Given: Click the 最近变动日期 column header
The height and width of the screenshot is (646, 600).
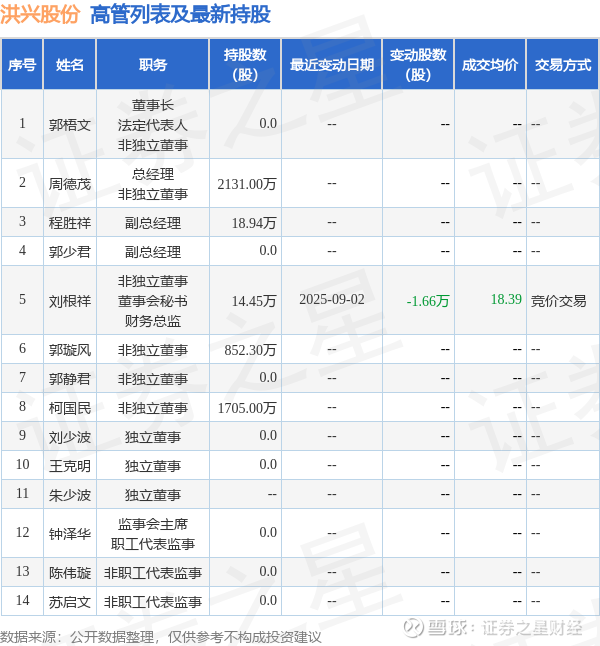Looking at the screenshot, I should [332, 65].
